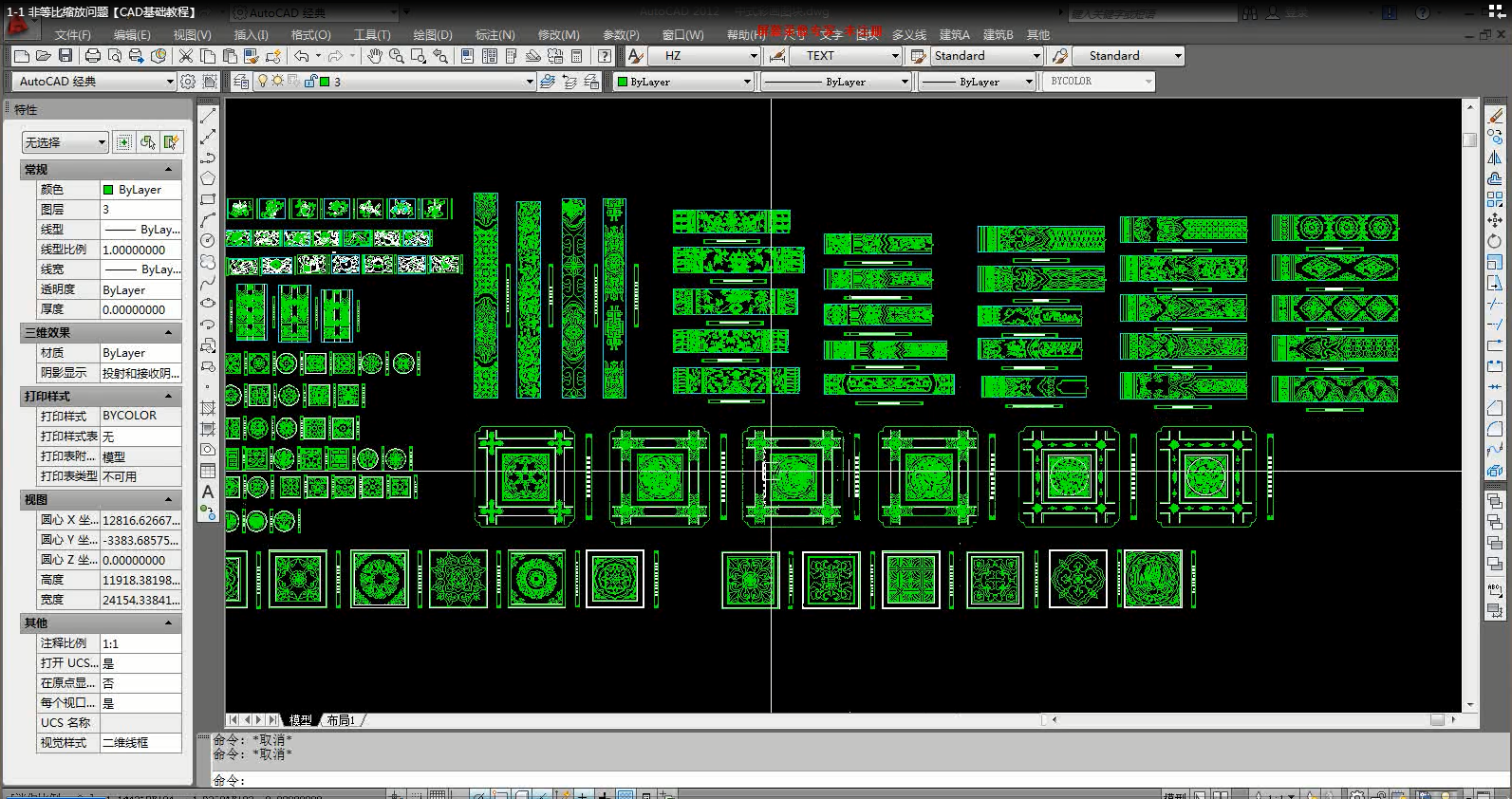Select the Polyline draw tool
Viewport: 1512px width, 799px height.
pyautogui.click(x=208, y=158)
